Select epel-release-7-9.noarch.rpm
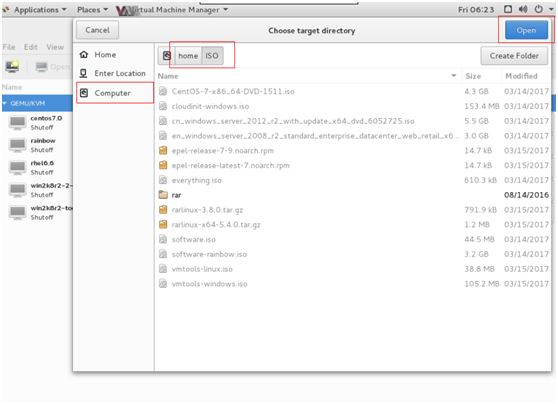The image size is (558, 404). [353, 151]
